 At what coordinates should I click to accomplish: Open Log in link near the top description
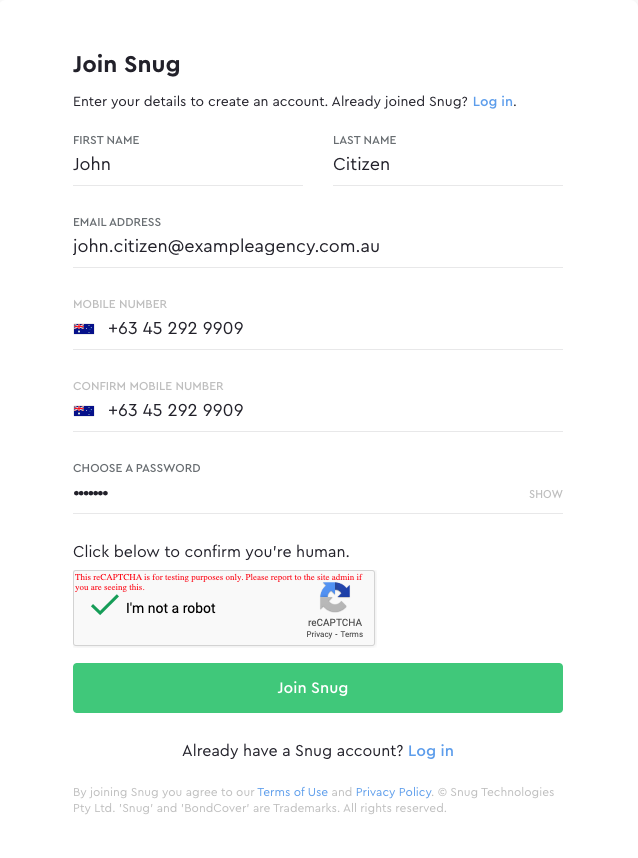pos(493,102)
